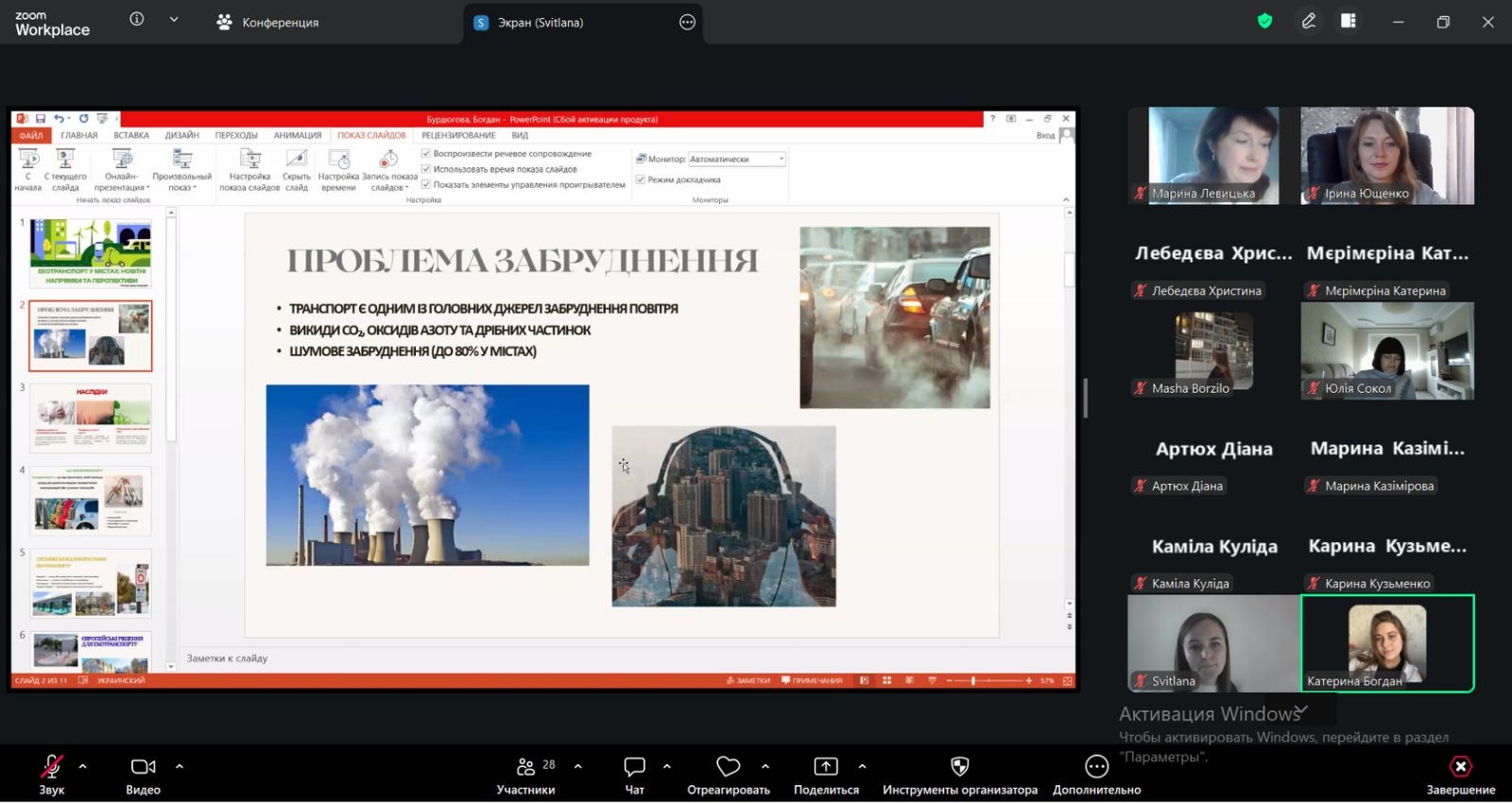Click the Поделиться share screen icon
The height and width of the screenshot is (803, 1512).
point(826,766)
